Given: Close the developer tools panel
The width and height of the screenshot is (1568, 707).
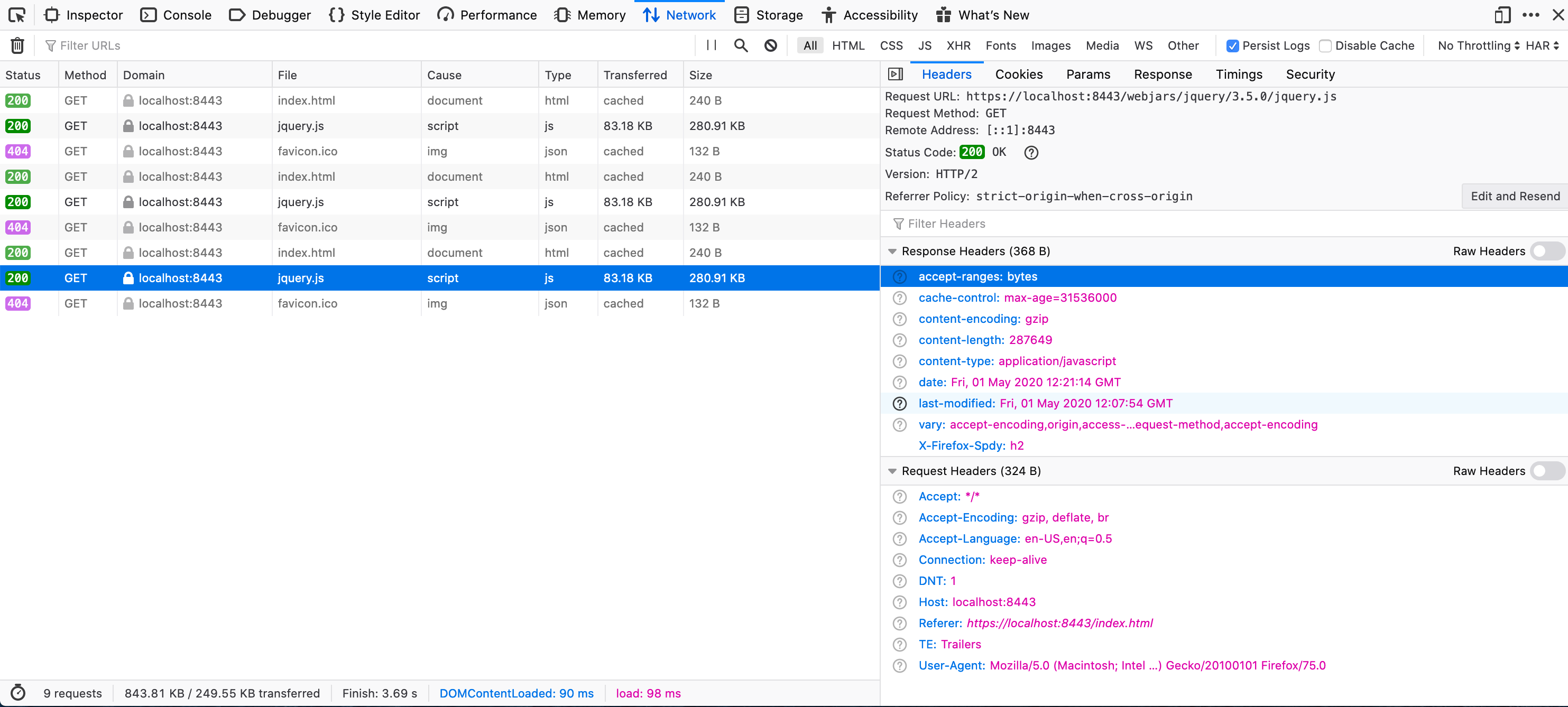Looking at the screenshot, I should pos(1557,15).
